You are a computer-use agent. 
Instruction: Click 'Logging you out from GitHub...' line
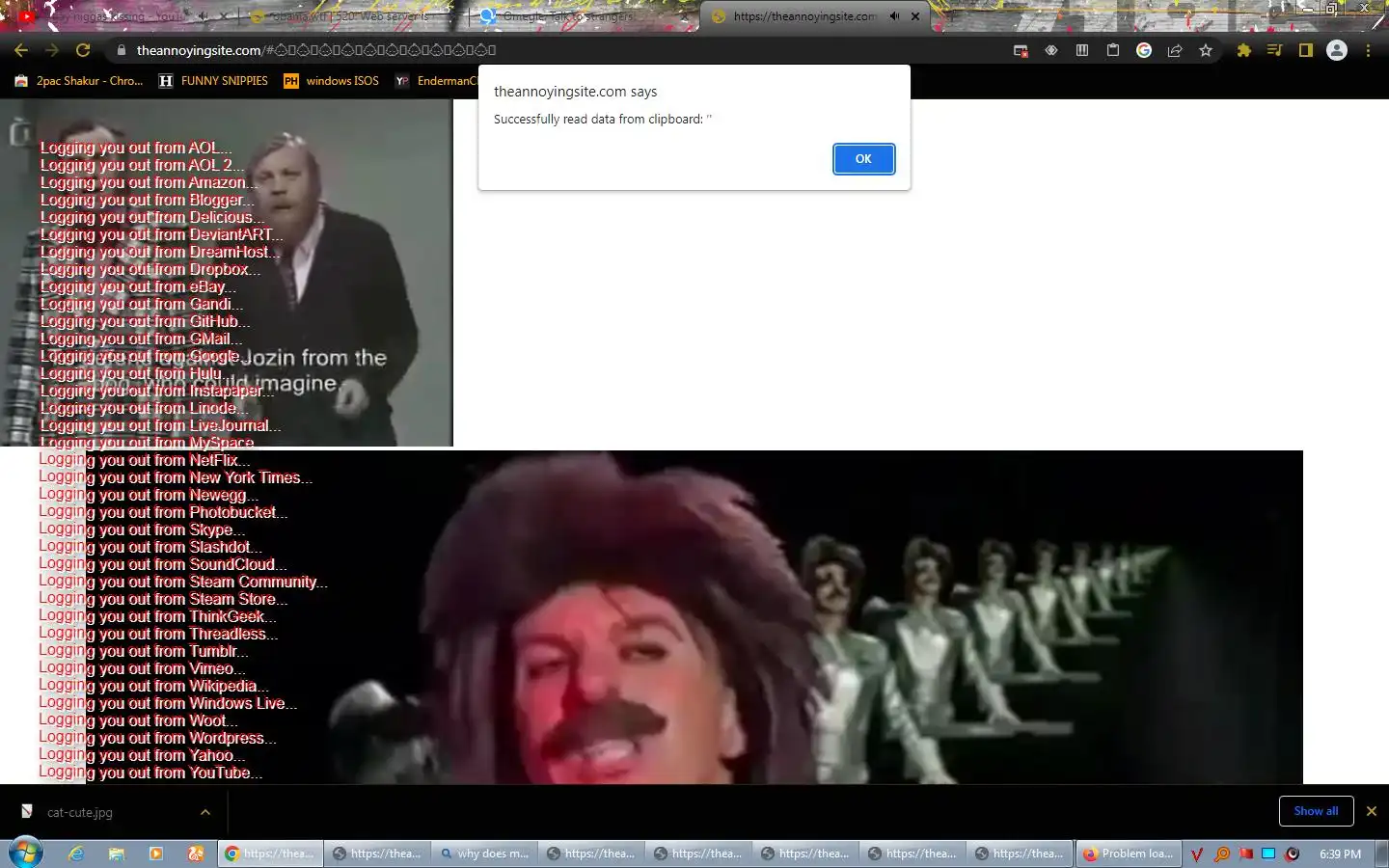coord(145,322)
